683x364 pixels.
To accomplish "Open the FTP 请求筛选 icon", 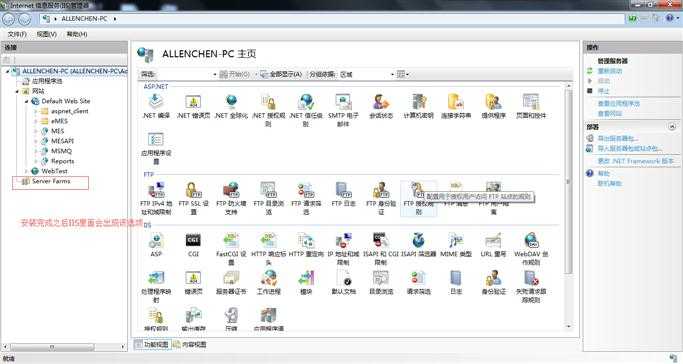I will [x=306, y=190].
